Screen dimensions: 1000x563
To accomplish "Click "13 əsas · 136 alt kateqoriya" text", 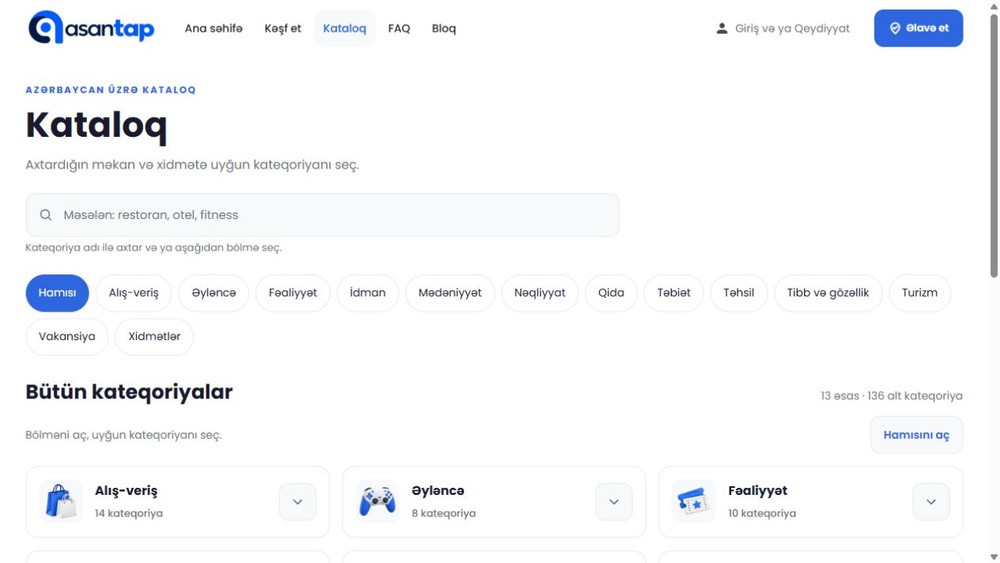I will pos(892,396).
